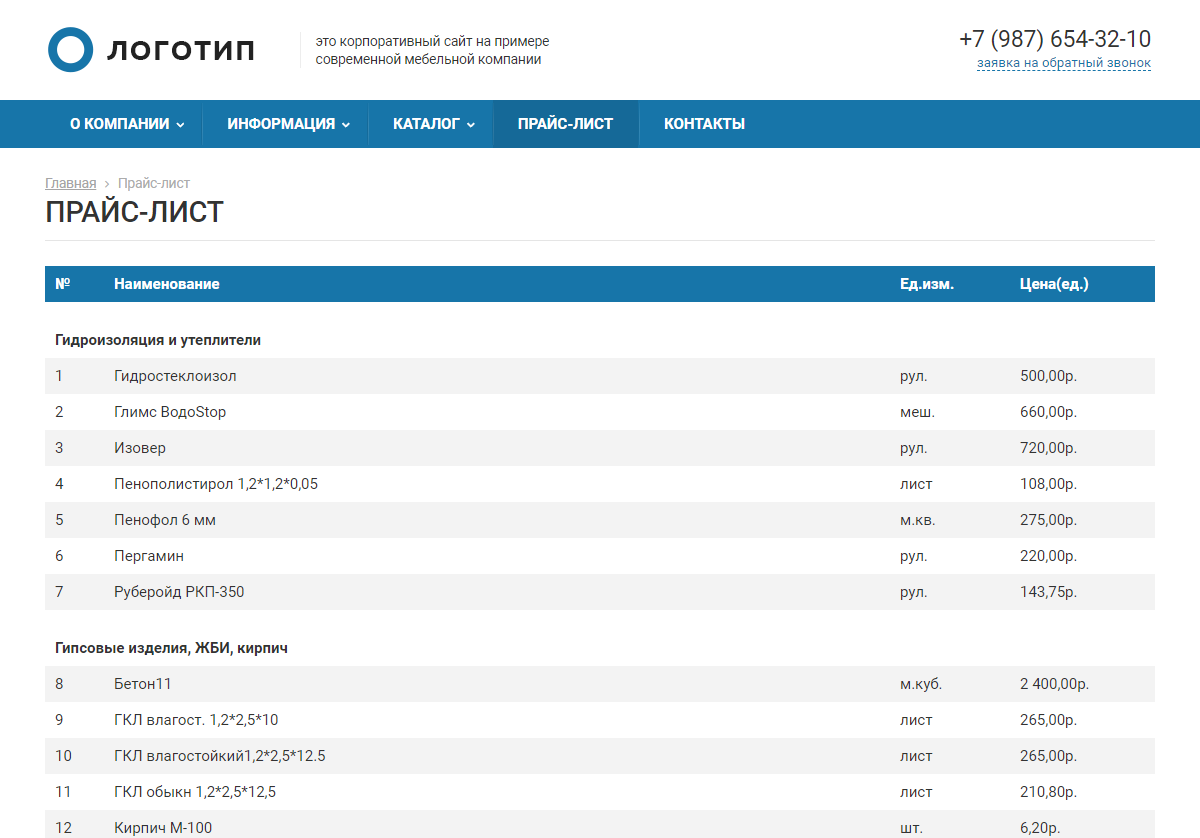Expand the О КОМПАНИИ dropdown menu

click(x=126, y=124)
